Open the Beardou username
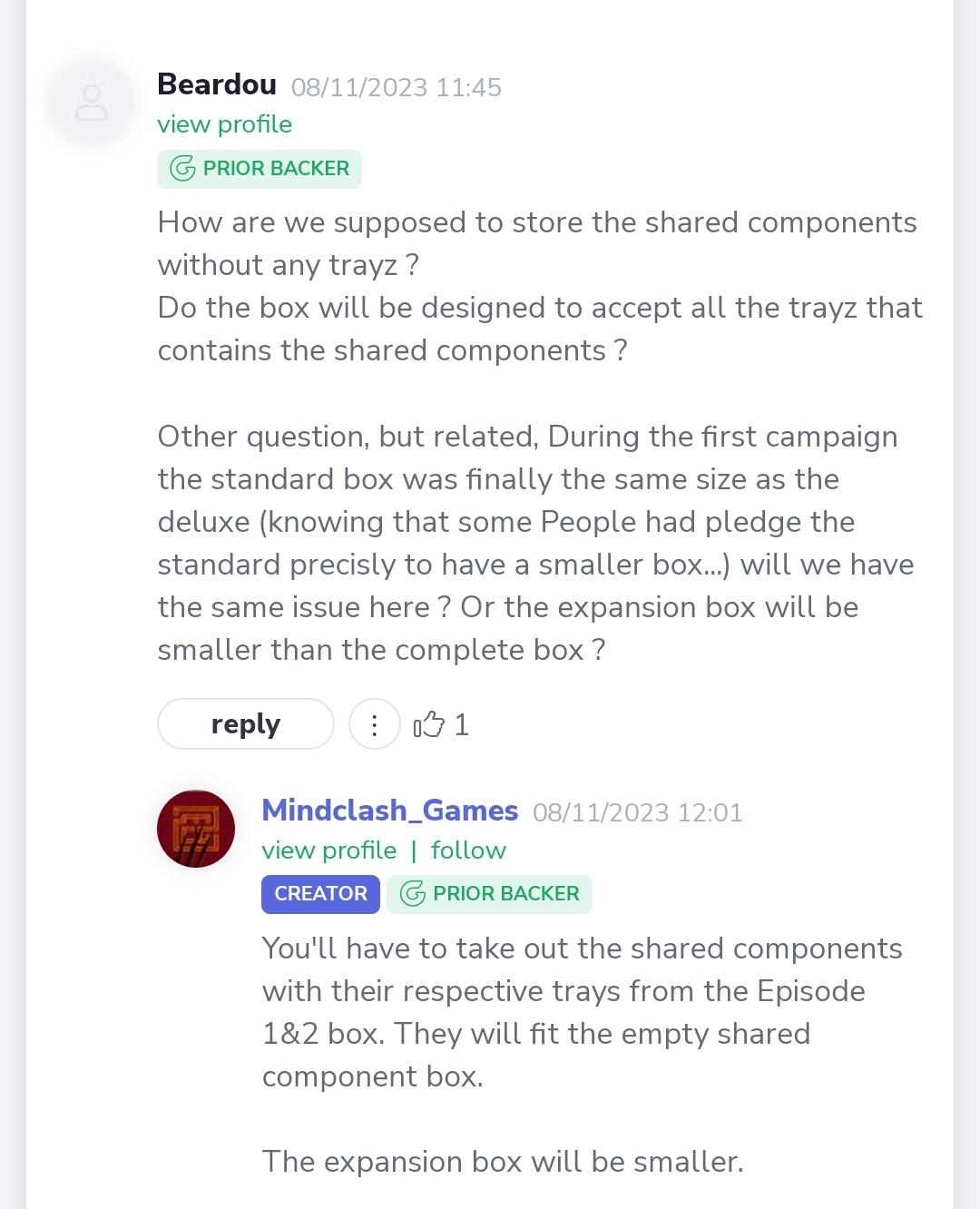The image size is (980, 1209). click(x=217, y=84)
